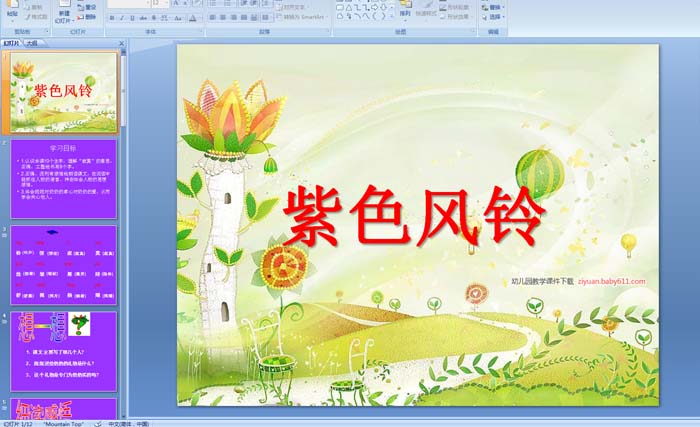Click the "Mountain Top" theme name in status bar
This screenshot has width=700, height=427.
(64, 424)
